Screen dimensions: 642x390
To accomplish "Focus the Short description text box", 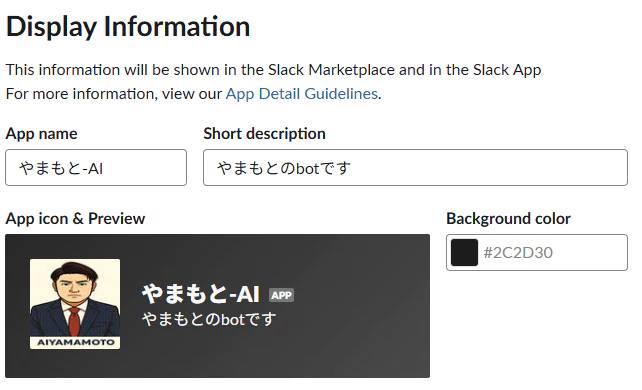I will (x=415, y=167).
